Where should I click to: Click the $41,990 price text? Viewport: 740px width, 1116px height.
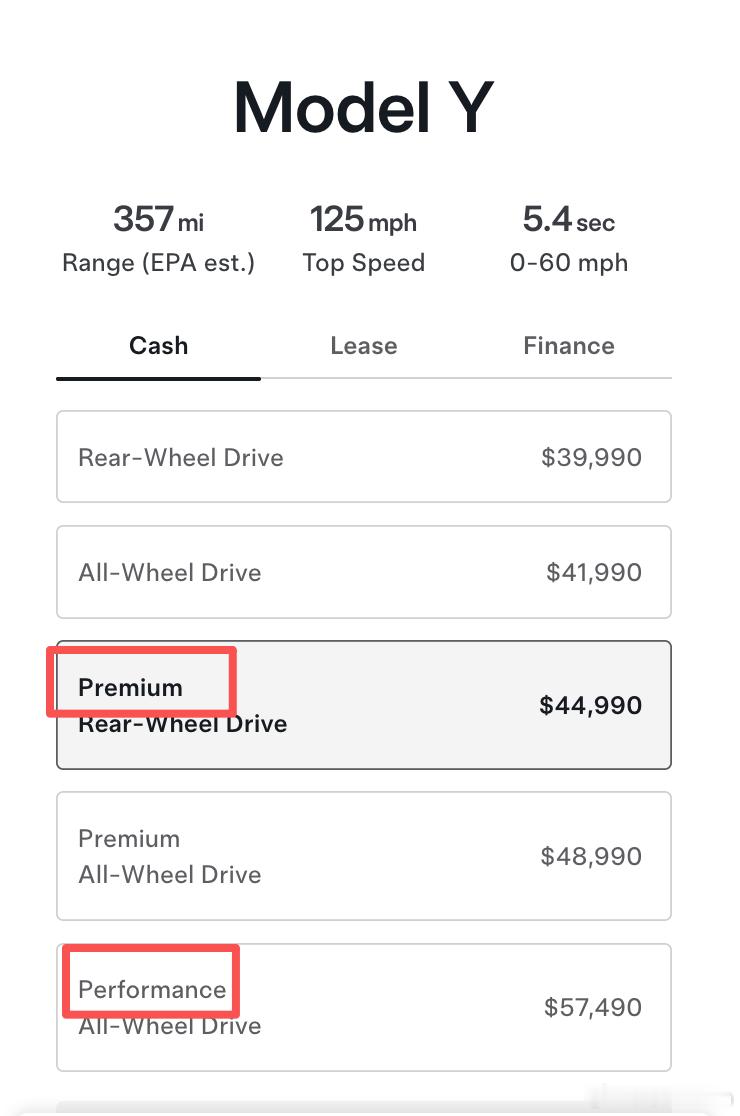[594, 573]
